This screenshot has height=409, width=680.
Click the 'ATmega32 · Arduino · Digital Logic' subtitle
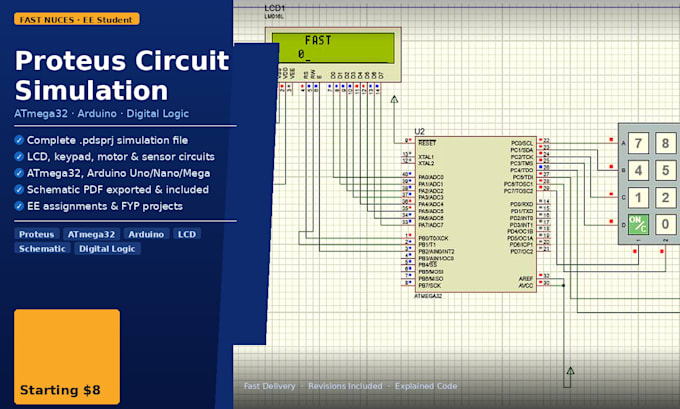101,114
